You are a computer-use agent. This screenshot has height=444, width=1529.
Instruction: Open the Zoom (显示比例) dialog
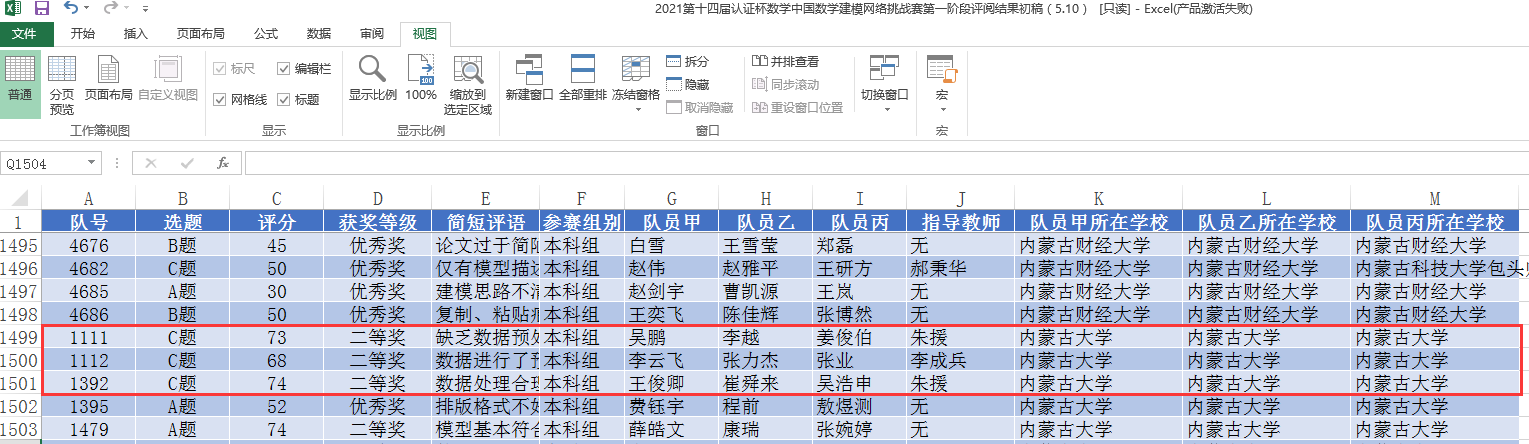[372, 80]
